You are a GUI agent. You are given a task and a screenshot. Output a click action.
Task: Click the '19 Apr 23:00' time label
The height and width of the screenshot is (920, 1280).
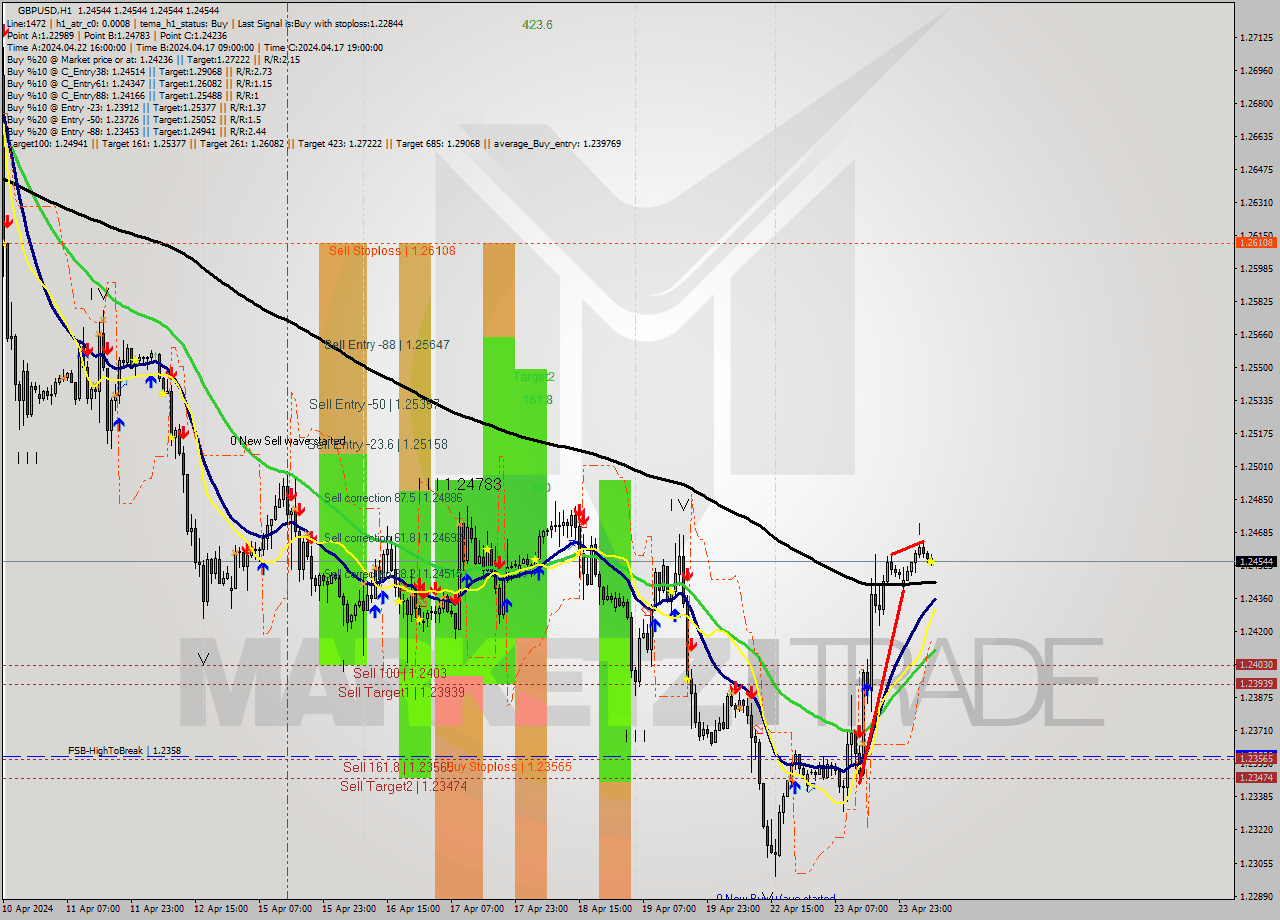(733, 910)
